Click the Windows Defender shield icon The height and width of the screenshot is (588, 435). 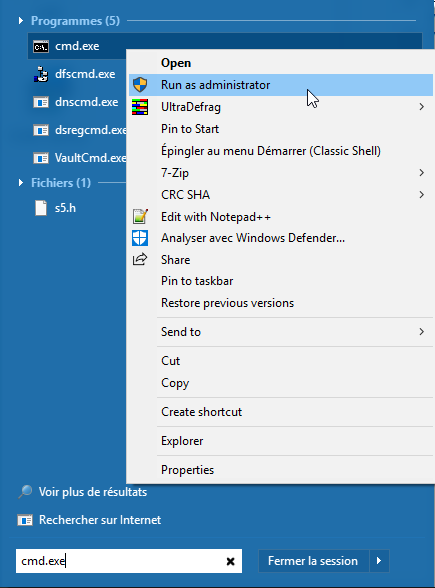point(140,238)
